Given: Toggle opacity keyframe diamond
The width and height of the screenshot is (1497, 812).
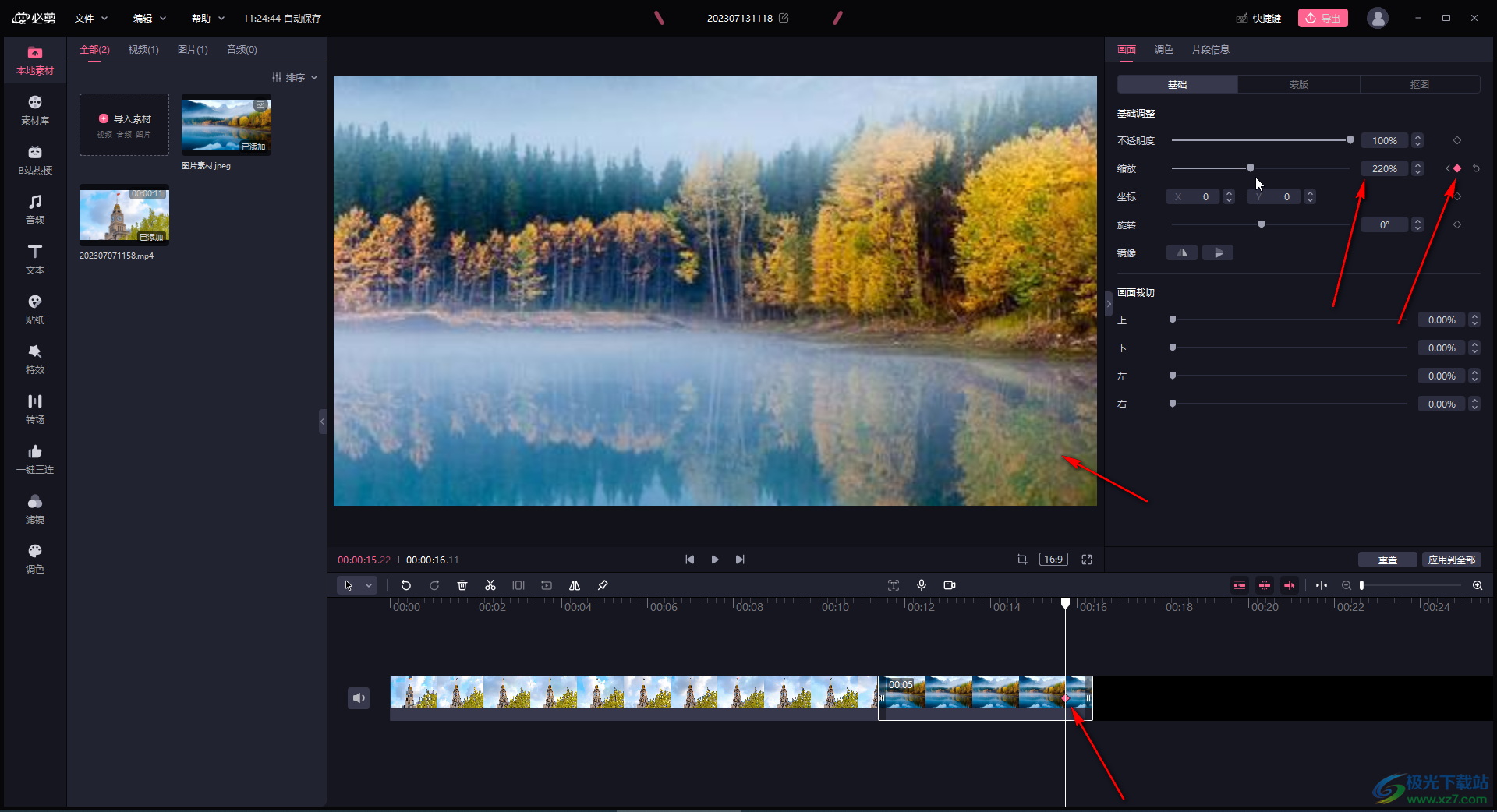Looking at the screenshot, I should pyautogui.click(x=1457, y=140).
